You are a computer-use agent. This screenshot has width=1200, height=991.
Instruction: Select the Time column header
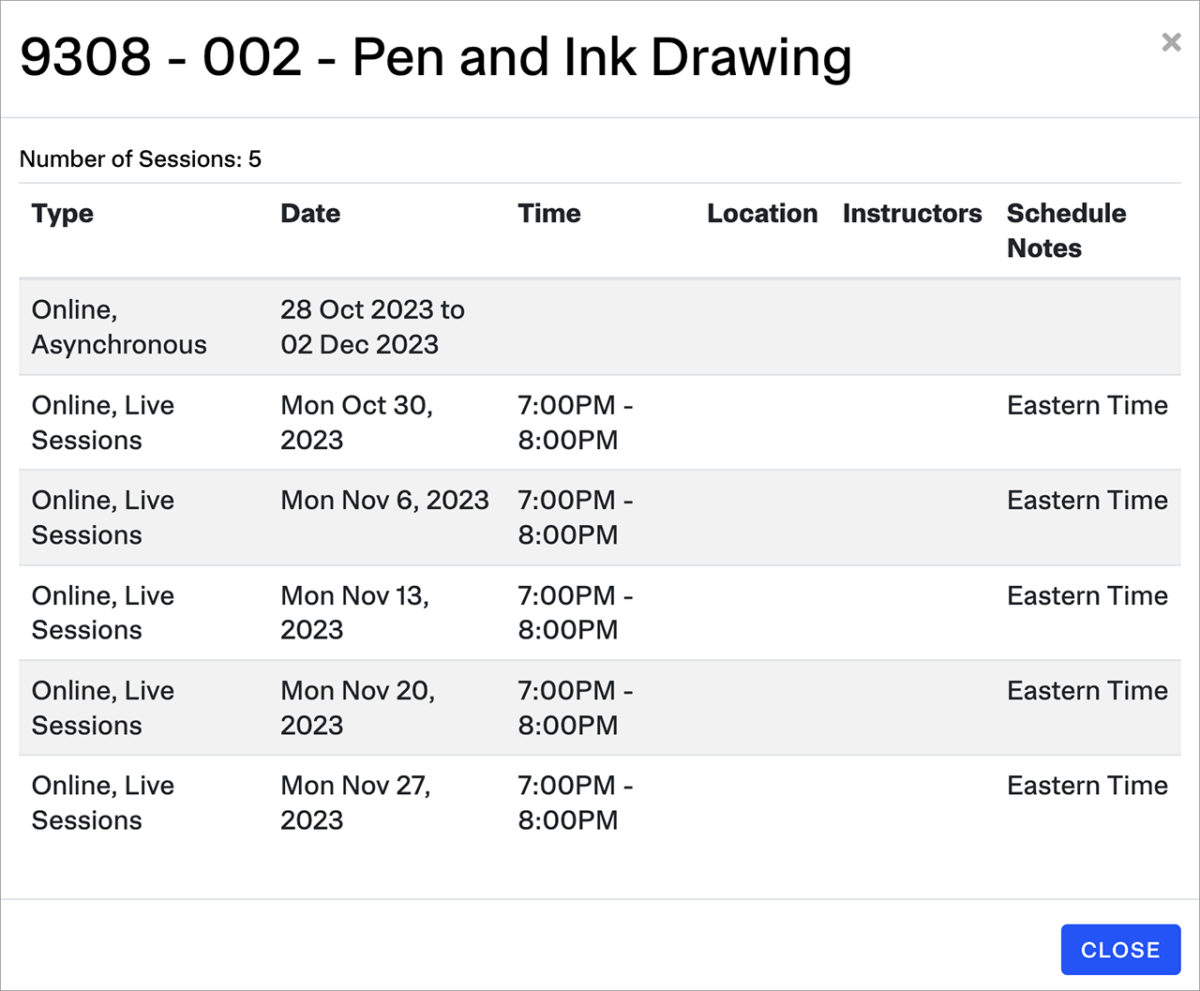tap(549, 214)
